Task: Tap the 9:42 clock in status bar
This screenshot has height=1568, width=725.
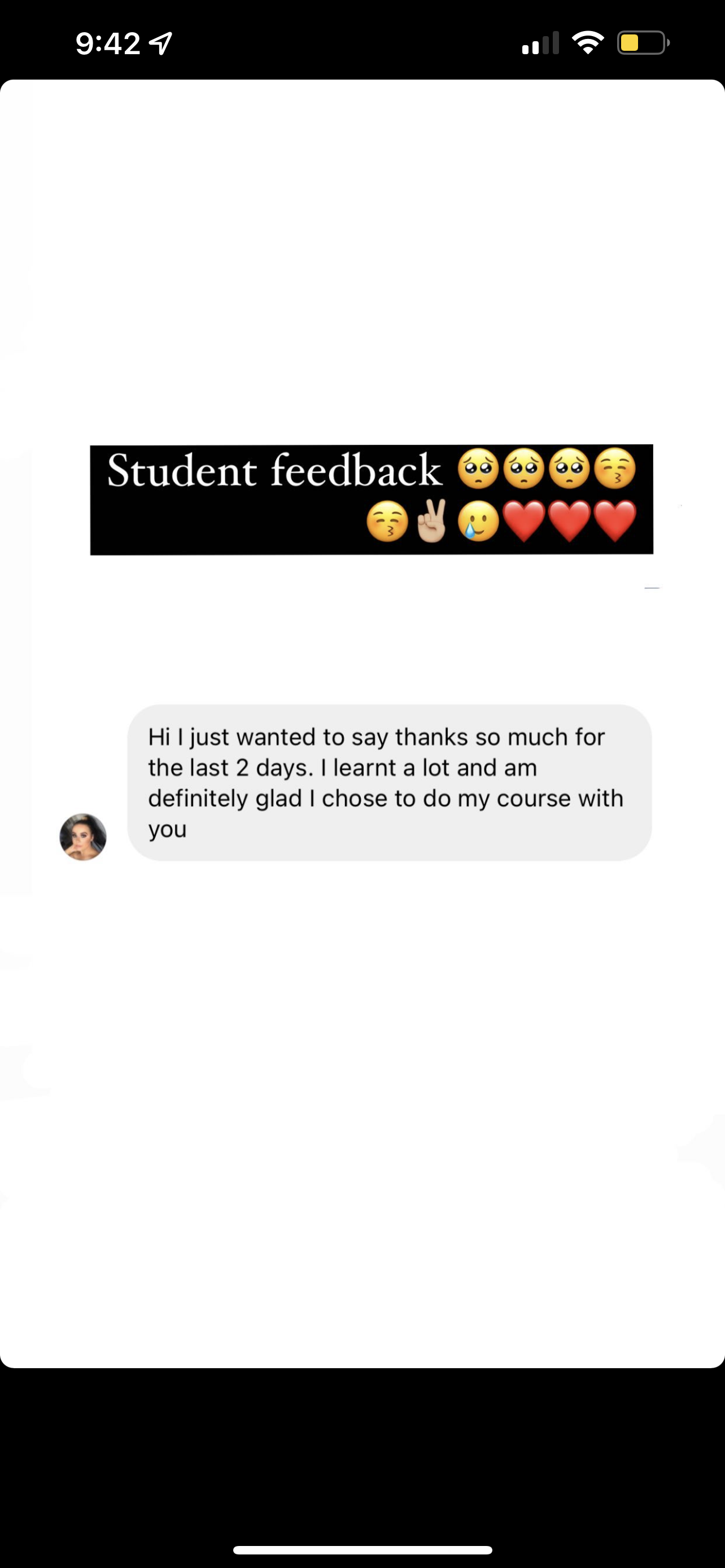Action: (x=108, y=43)
